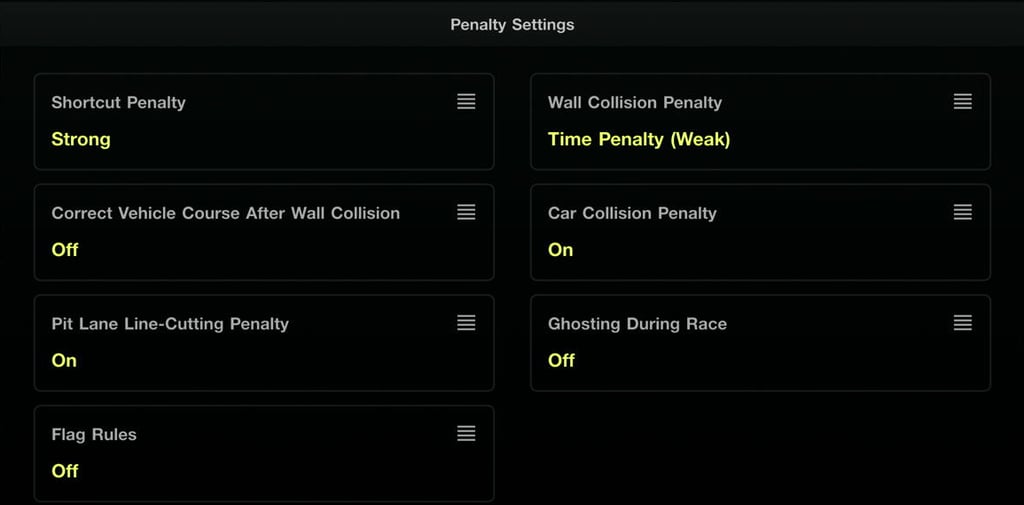Click the list icon for Correct Vehicle Course
Viewport: 1024px width, 505px height.
coord(466,212)
